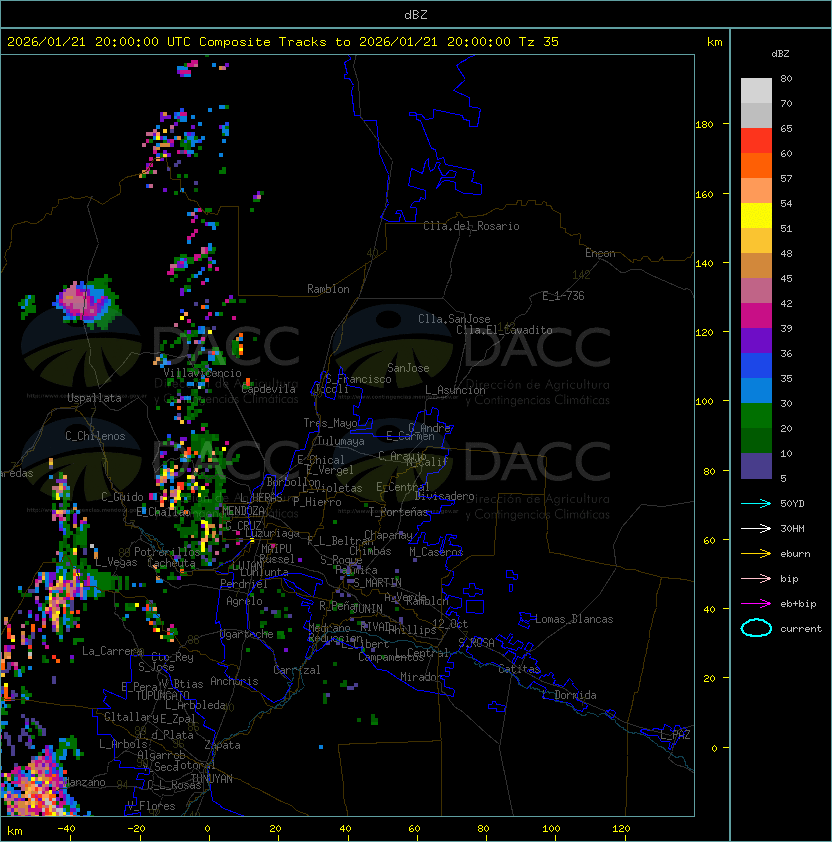The height and width of the screenshot is (842, 832).
Task: Click the 120 tick on horizontal axis
Action: [620, 829]
